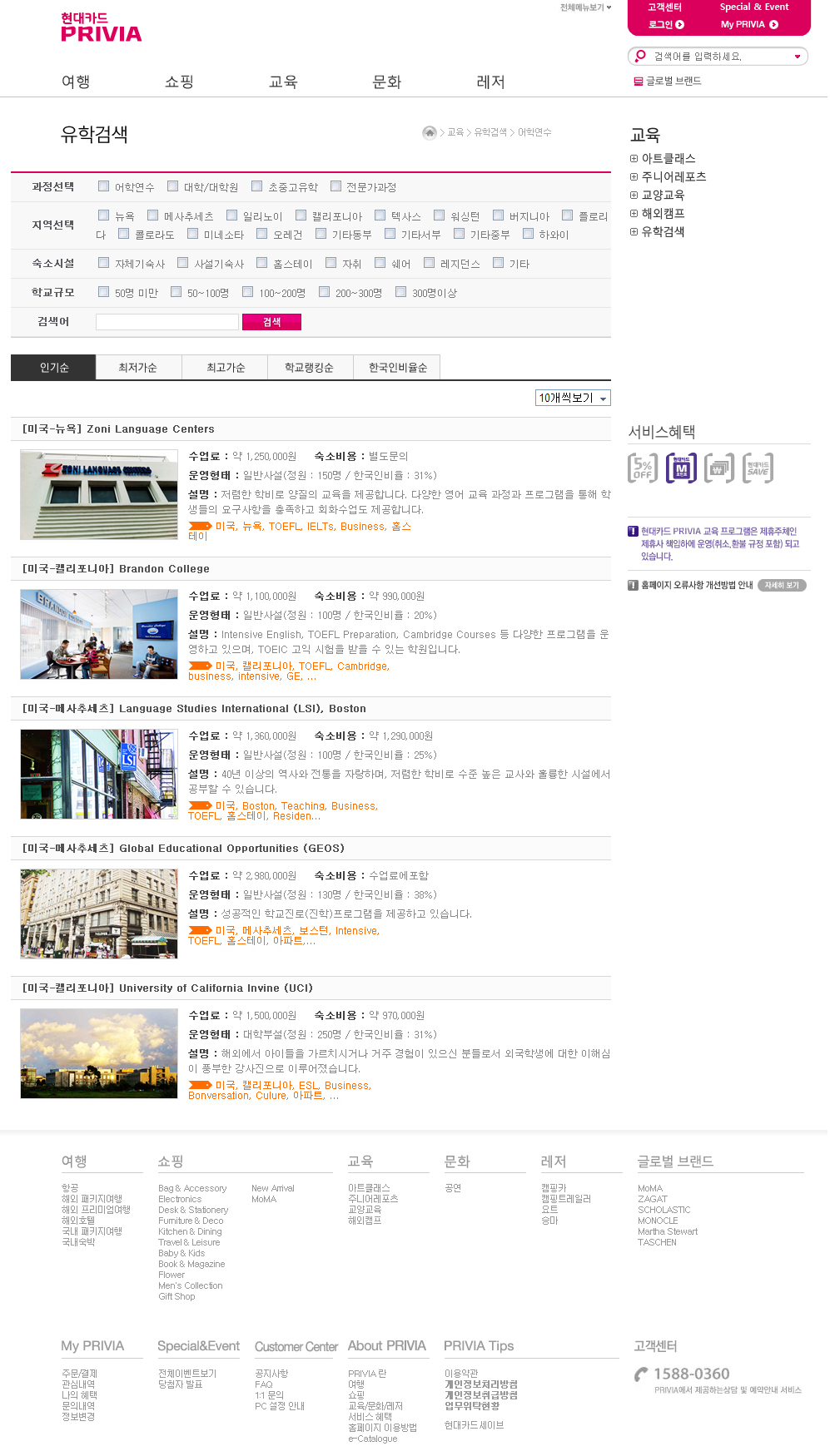Click the gray notice icon beside 홈페이지 오류사항
Viewport: 830px width, 1456px height.
pyautogui.click(x=633, y=585)
